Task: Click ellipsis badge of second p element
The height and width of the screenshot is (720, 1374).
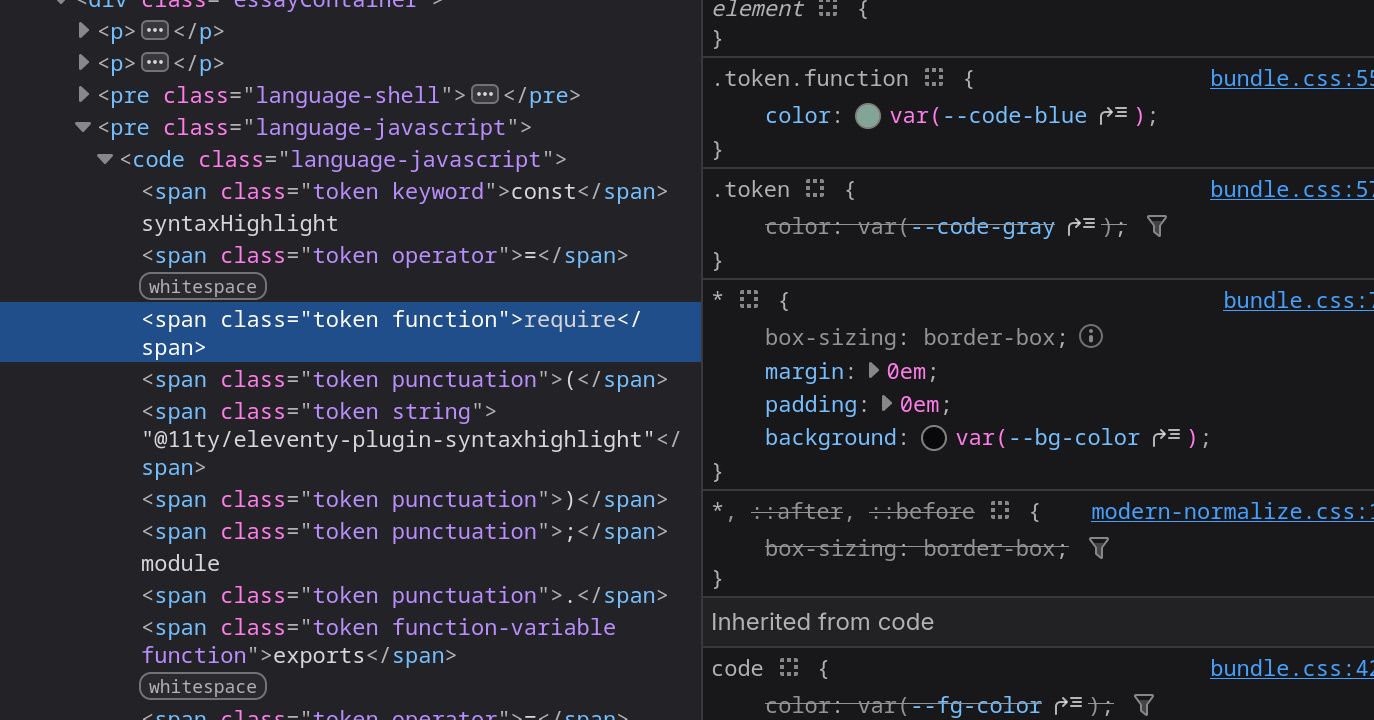Action: coord(155,63)
